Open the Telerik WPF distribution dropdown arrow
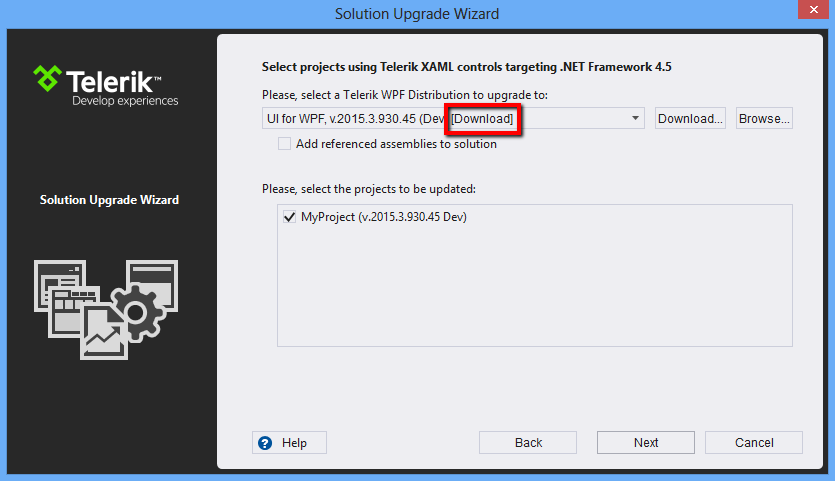Image resolution: width=835 pixels, height=481 pixels. [635, 118]
